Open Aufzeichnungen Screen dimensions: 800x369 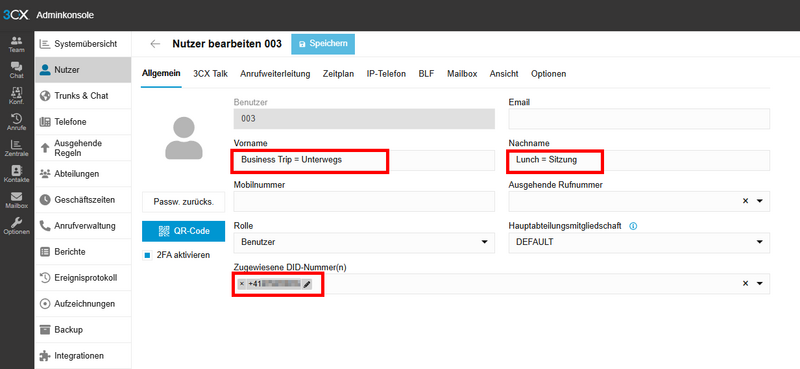pos(83,304)
